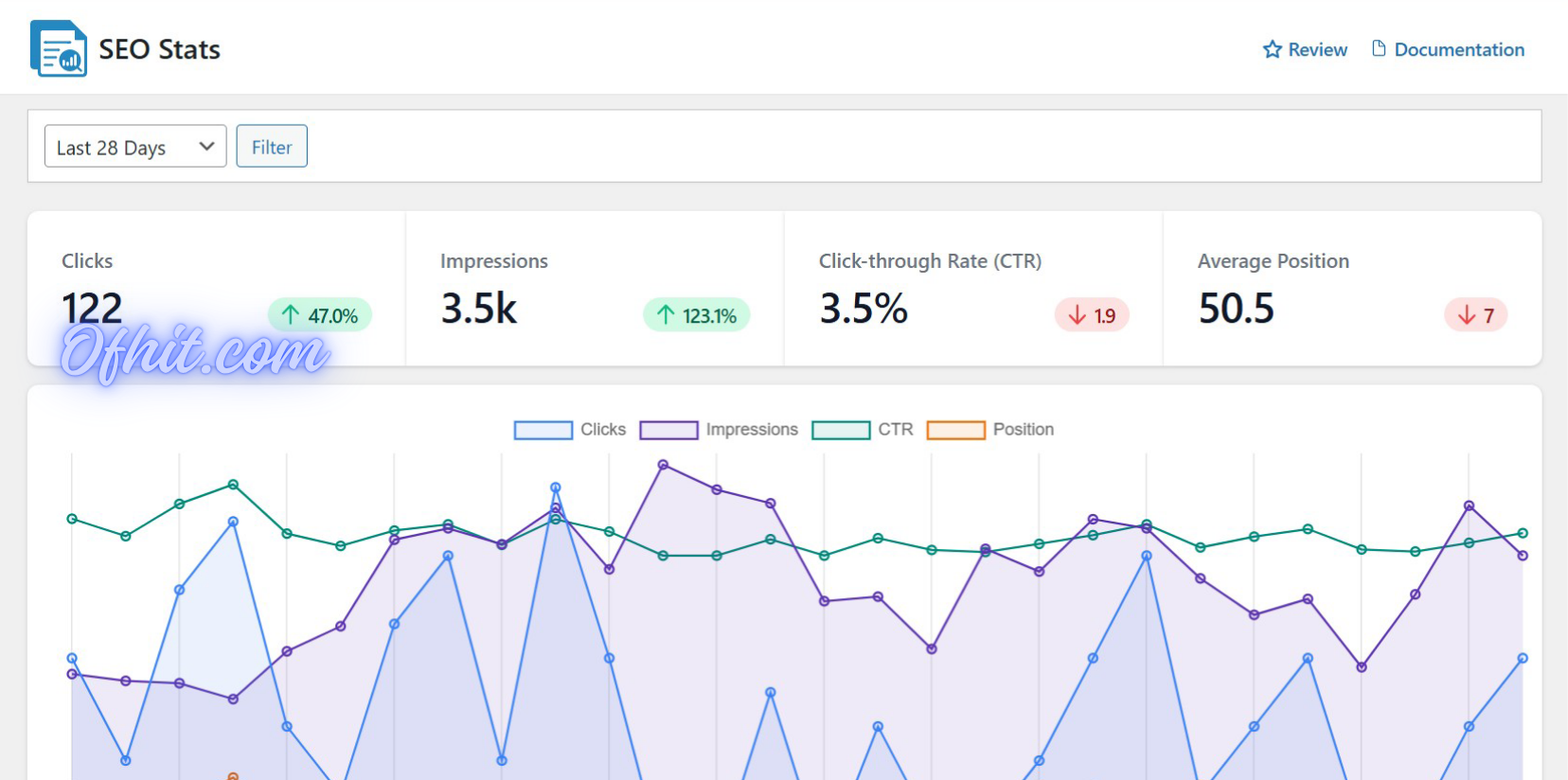Image resolution: width=1568 pixels, height=780 pixels.
Task: Open the Review link
Action: point(1317,49)
